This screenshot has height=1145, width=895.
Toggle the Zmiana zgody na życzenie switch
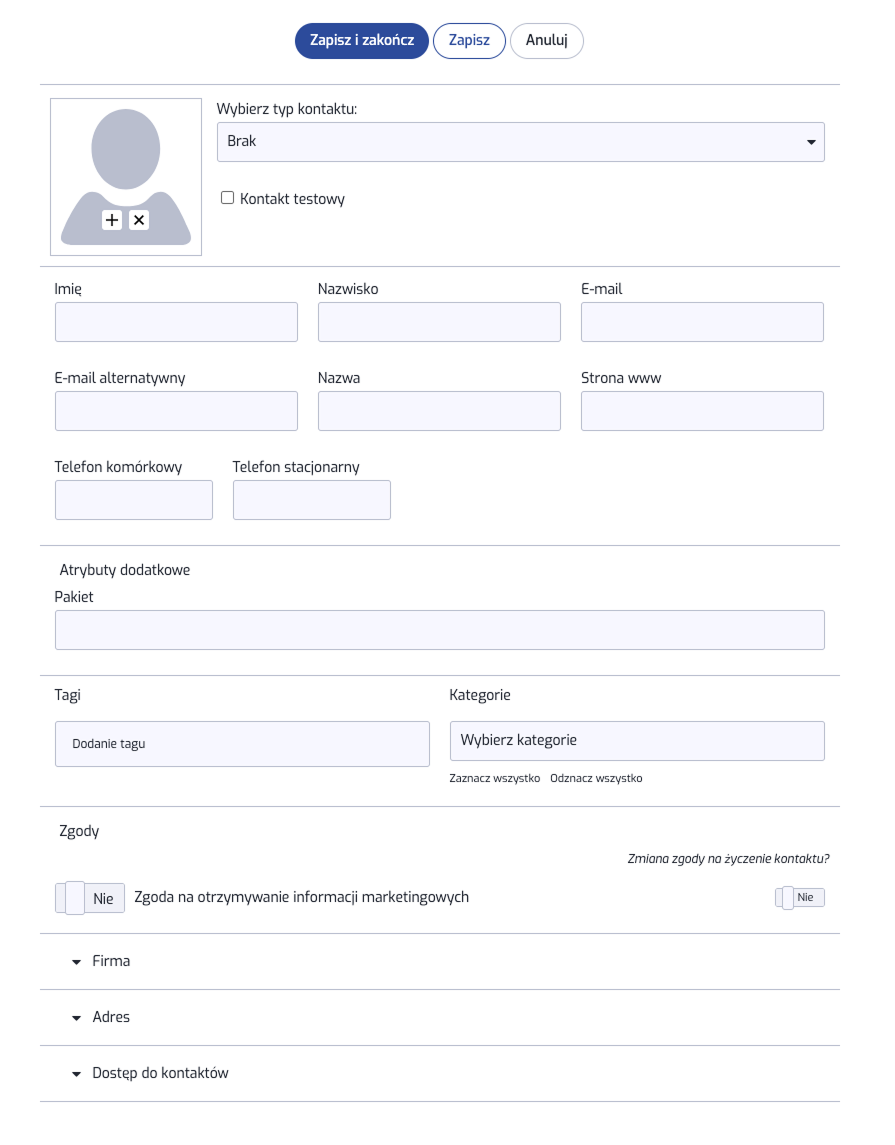click(x=800, y=897)
